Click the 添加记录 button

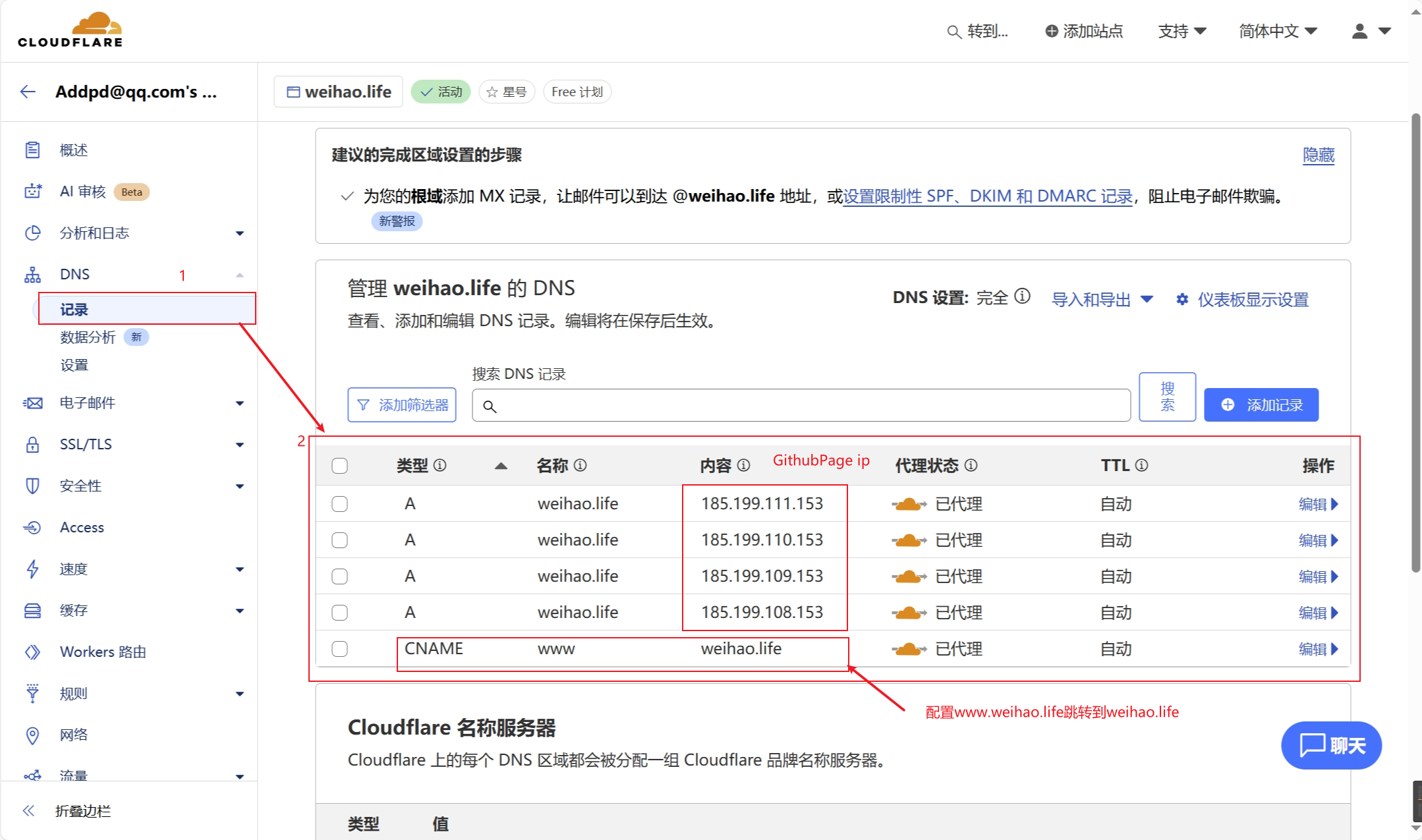pos(1261,405)
